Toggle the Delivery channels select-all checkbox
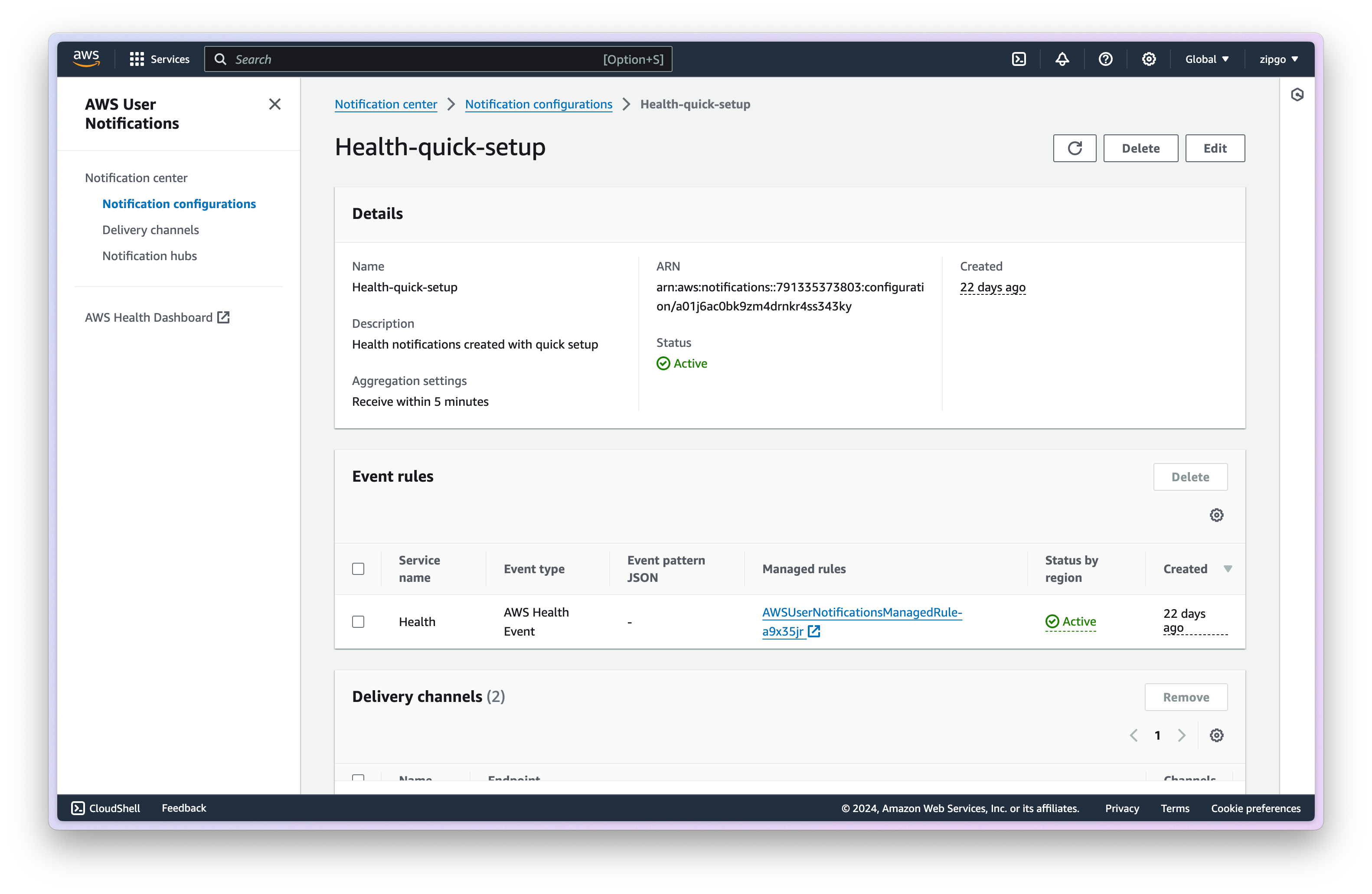Image resolution: width=1372 pixels, height=894 pixels. pyautogui.click(x=358, y=777)
